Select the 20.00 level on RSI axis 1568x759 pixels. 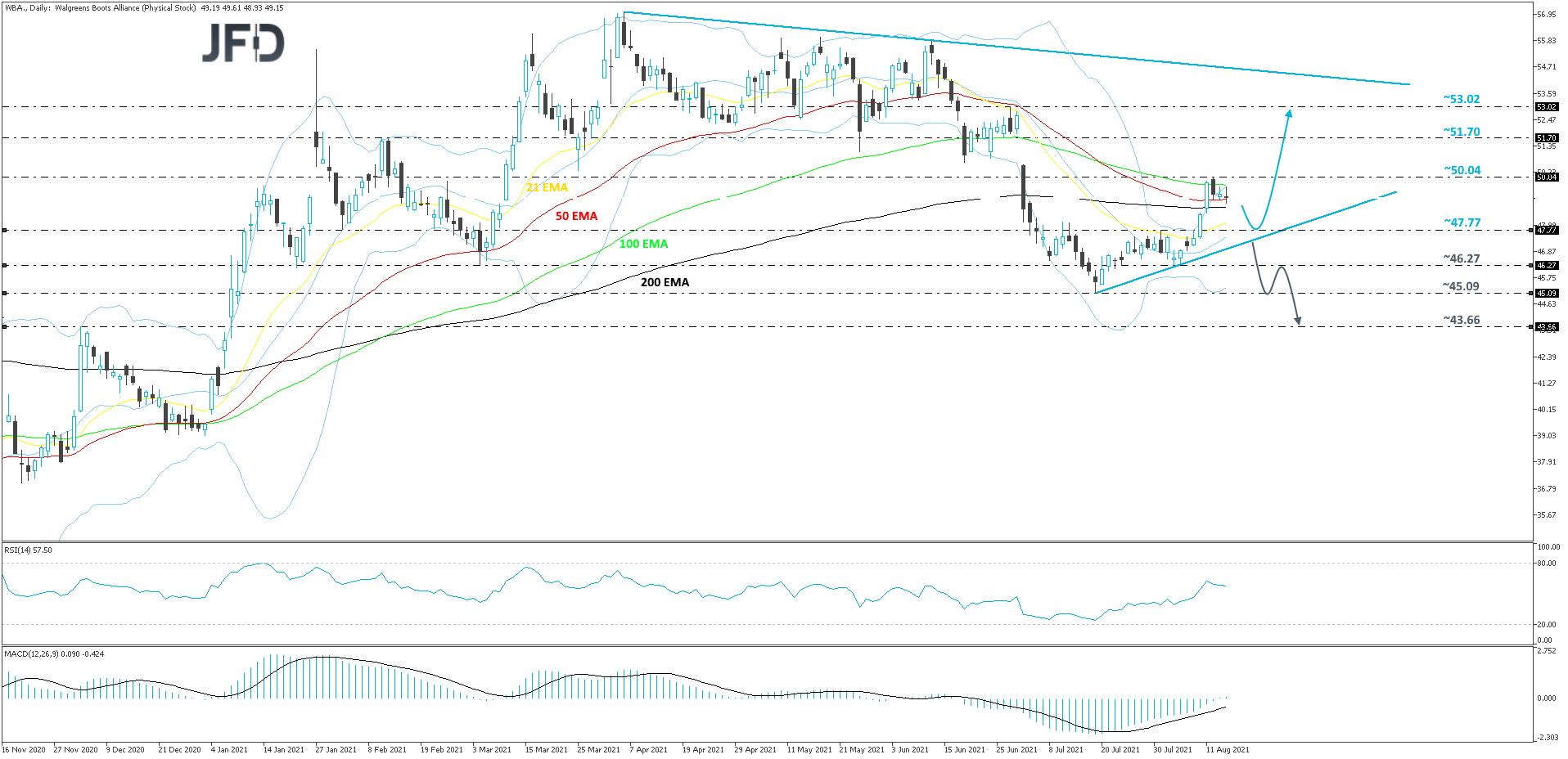1547,625
